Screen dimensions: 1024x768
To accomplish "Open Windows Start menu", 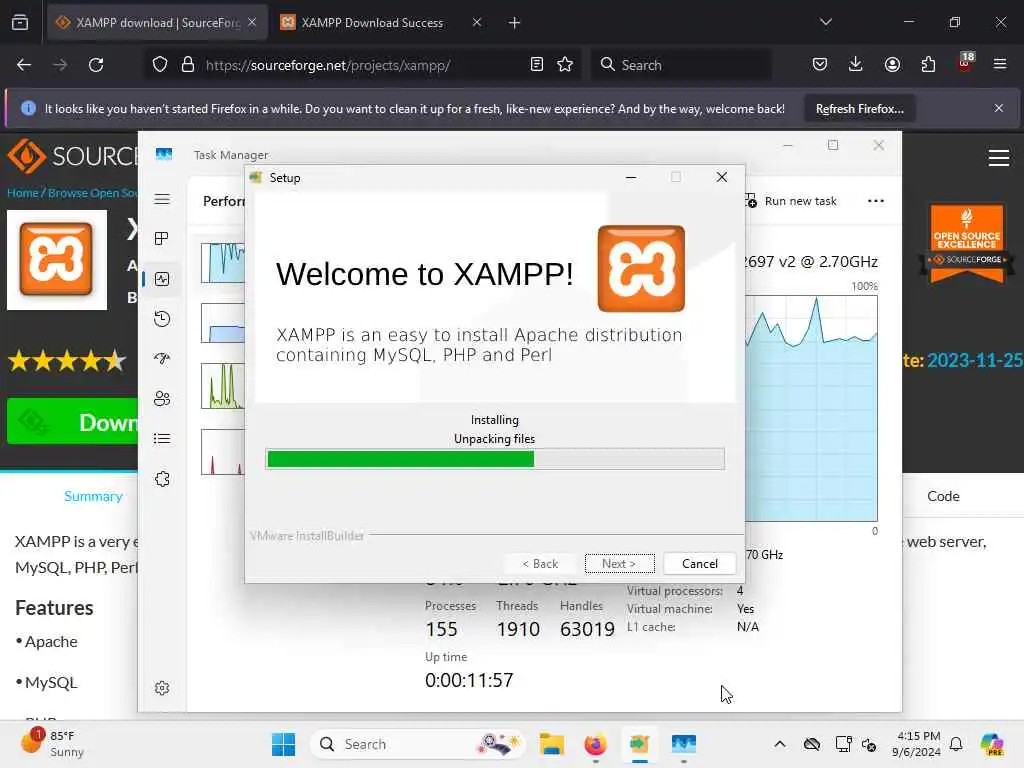I will pyautogui.click(x=283, y=744).
